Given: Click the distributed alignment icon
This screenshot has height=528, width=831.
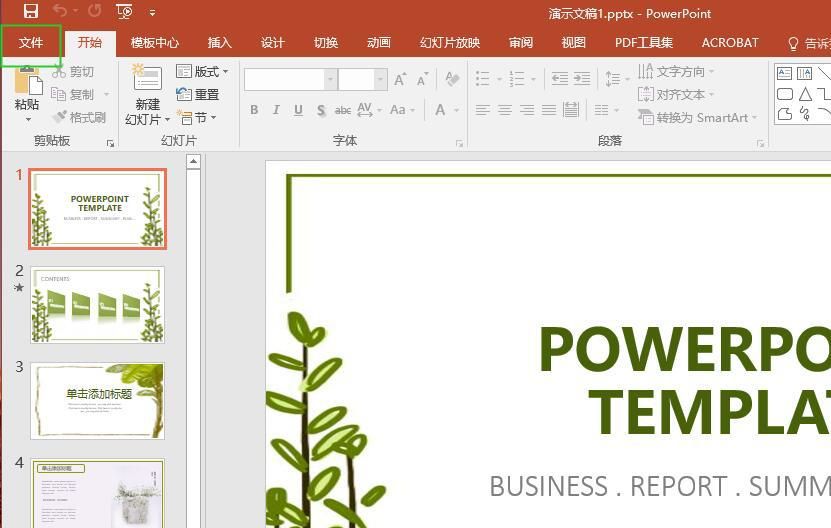Looking at the screenshot, I should [x=571, y=110].
